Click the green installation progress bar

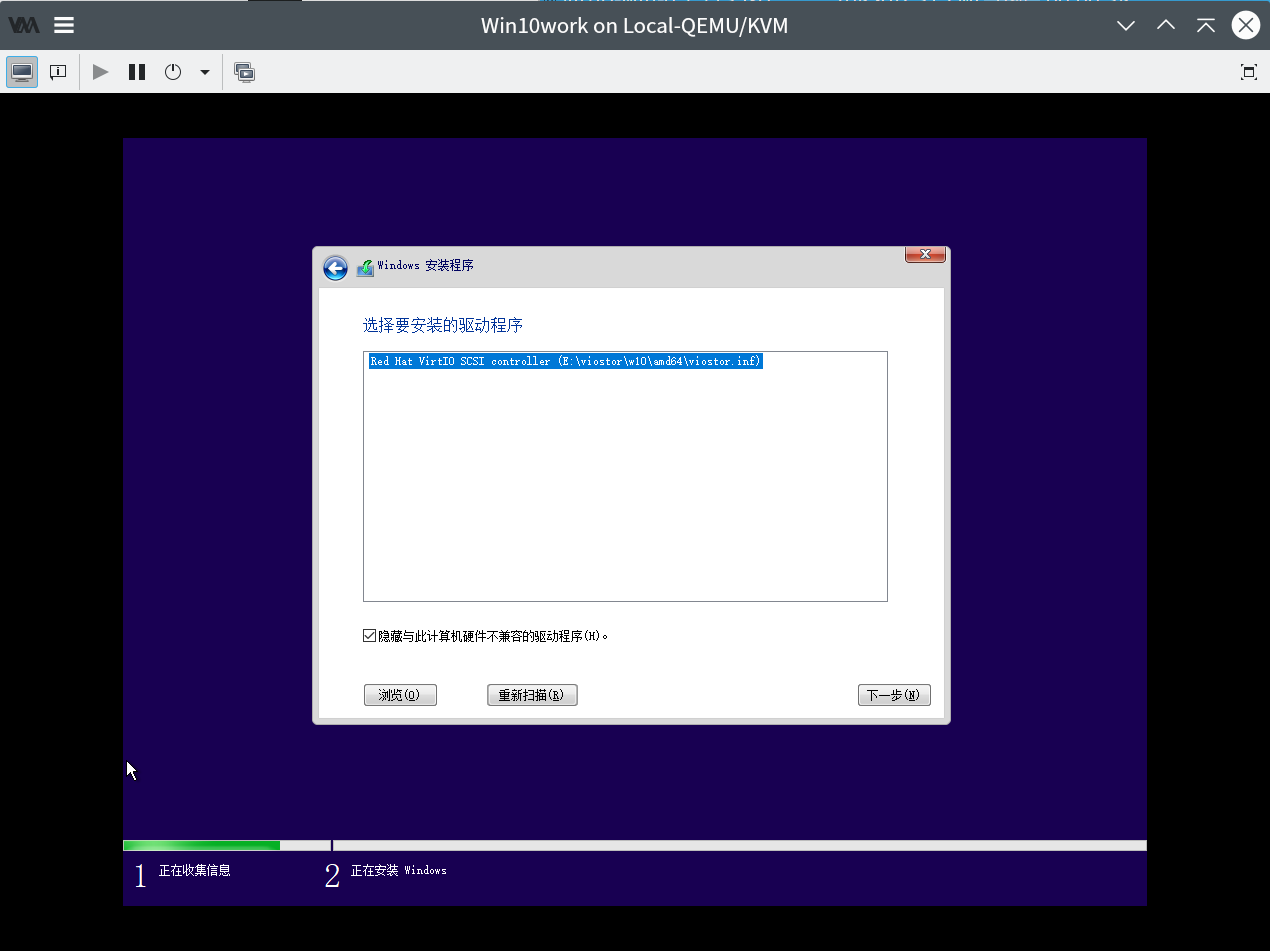[x=201, y=845]
